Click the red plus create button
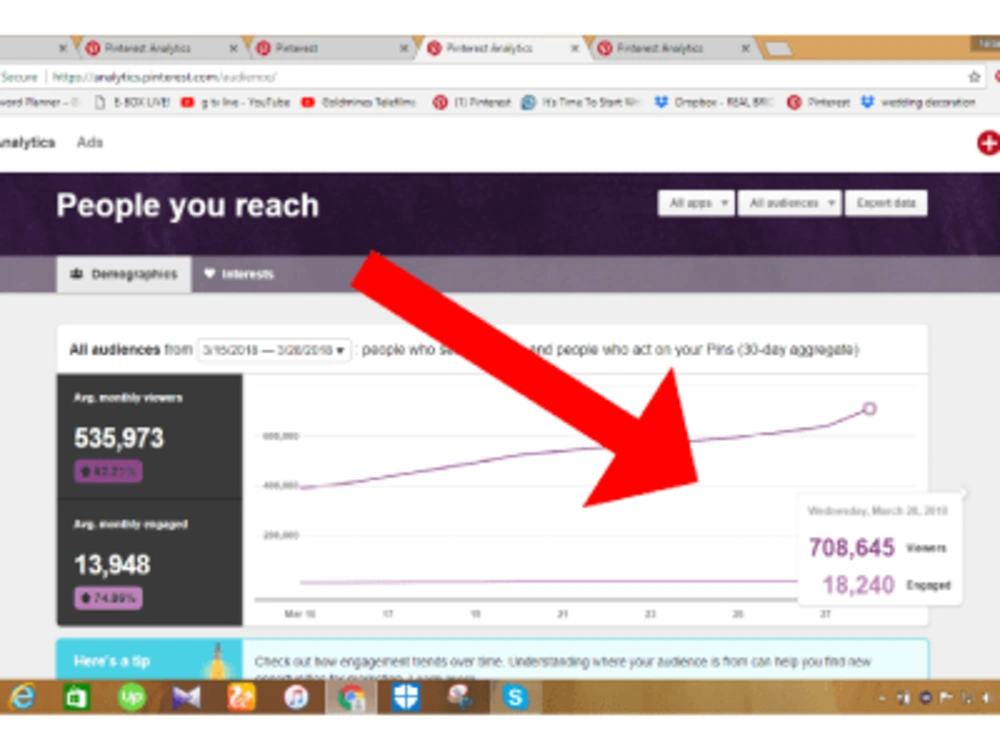This screenshot has width=1000, height=750. point(989,143)
